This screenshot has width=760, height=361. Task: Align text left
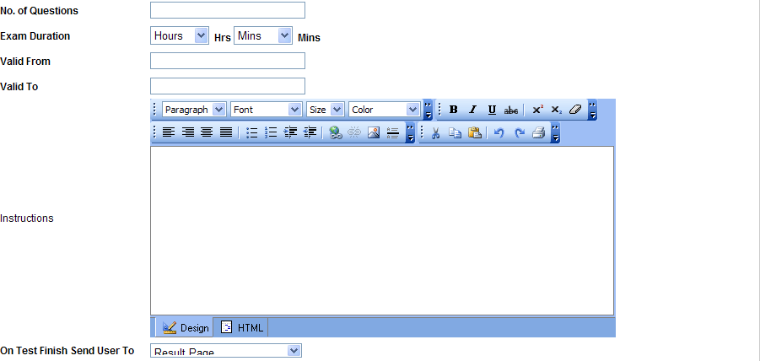tap(168, 132)
